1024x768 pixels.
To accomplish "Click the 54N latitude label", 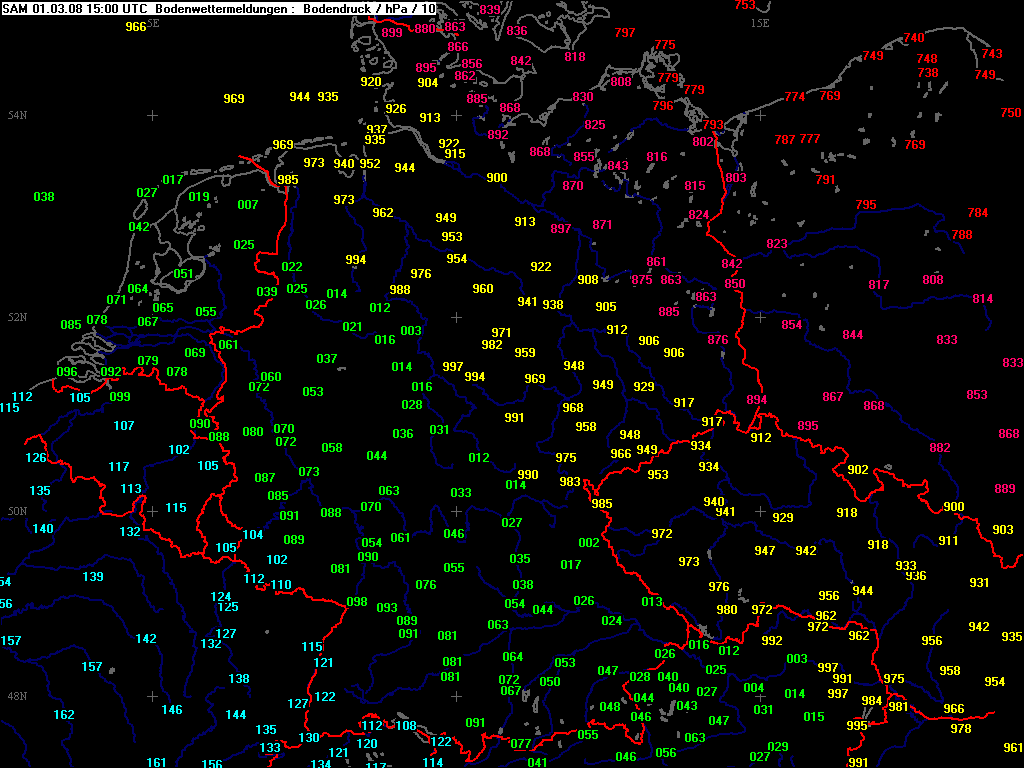I will [x=18, y=115].
